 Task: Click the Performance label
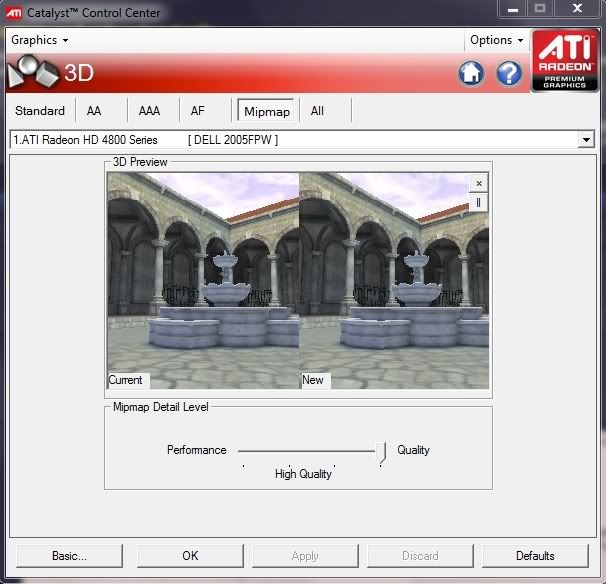tap(197, 450)
